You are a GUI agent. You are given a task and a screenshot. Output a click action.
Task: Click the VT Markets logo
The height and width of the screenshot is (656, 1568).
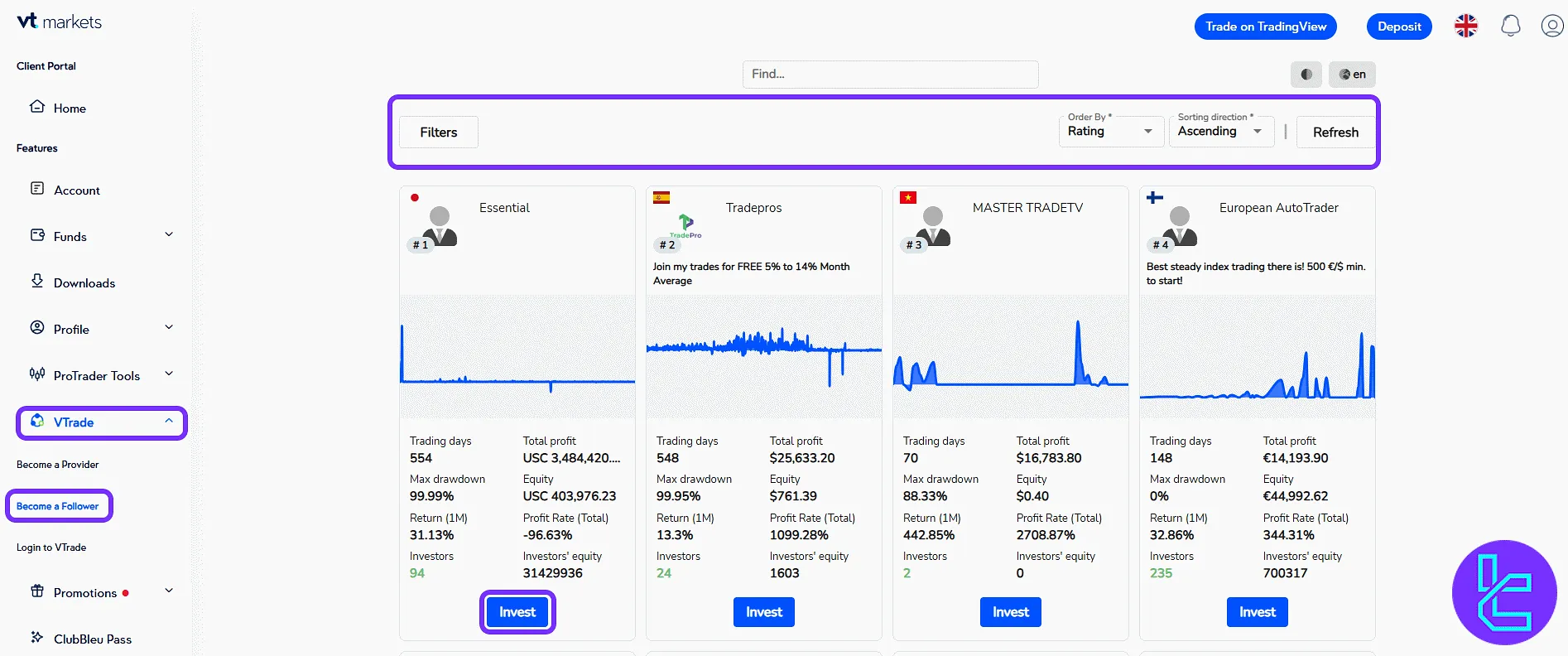60,22
